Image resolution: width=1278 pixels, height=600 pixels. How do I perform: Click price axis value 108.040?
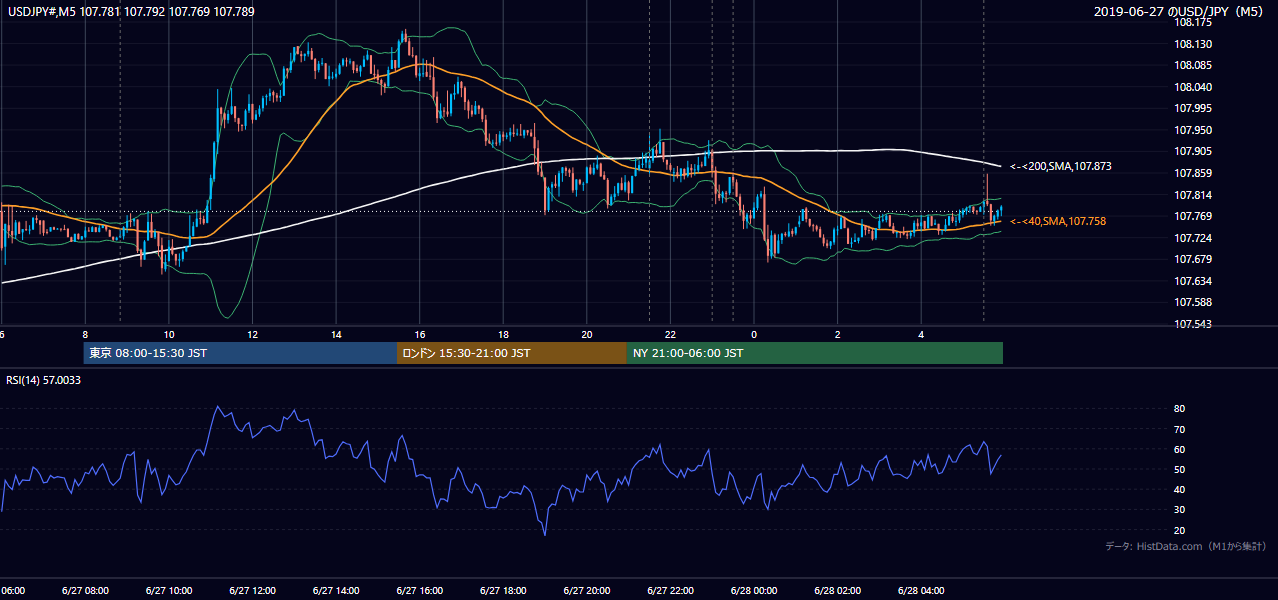(1192, 87)
